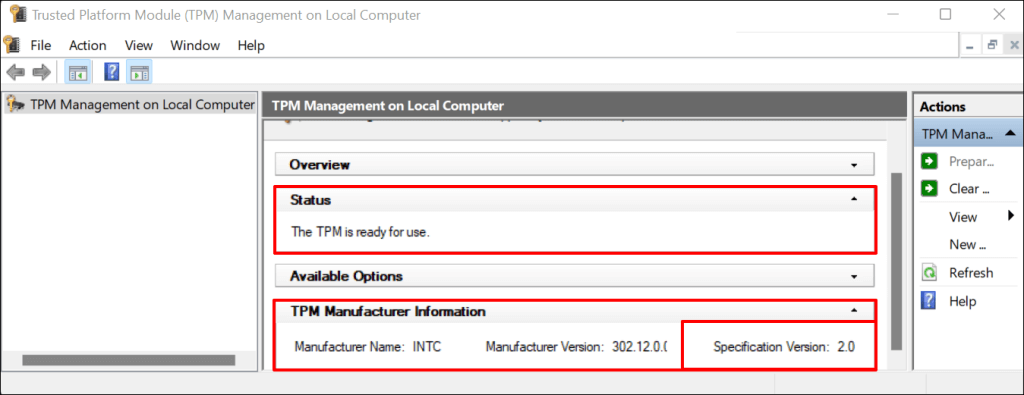Collapse the TPM Management actions group arrow
Screen dimensions: 1024x395
click(x=1010, y=134)
